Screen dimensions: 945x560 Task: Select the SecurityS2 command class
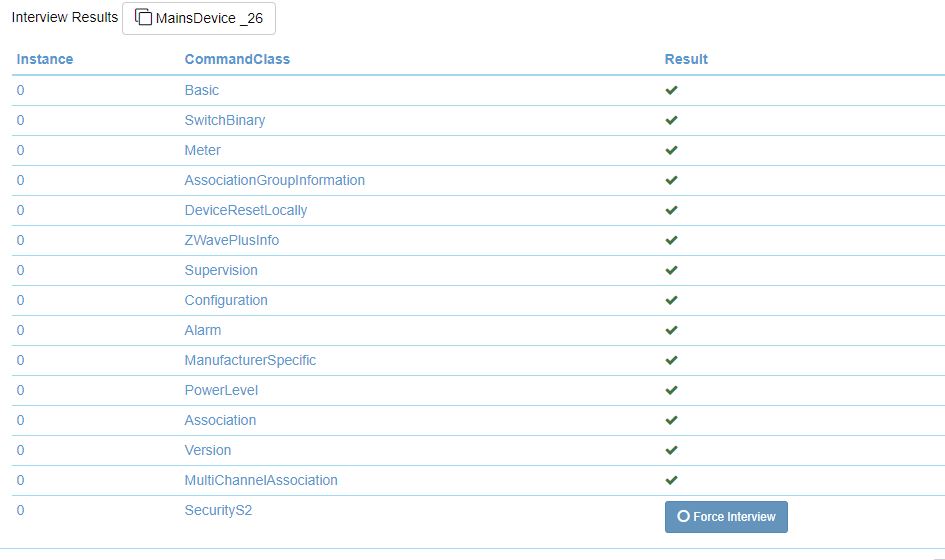[219, 510]
